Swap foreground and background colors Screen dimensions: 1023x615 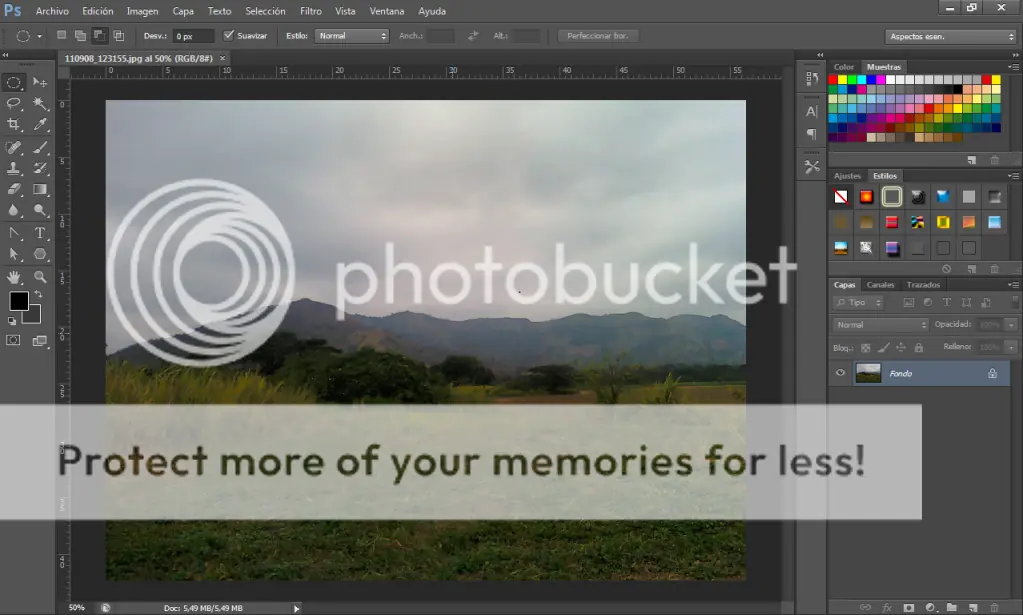(x=38, y=295)
